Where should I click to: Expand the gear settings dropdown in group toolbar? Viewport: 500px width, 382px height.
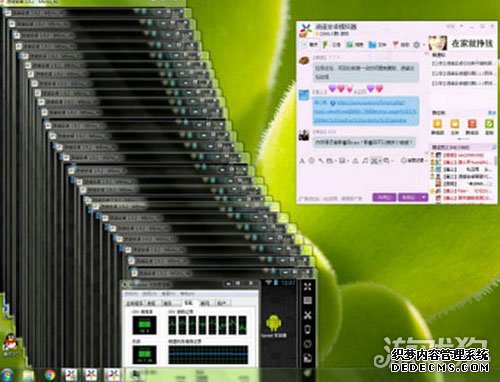[424, 44]
